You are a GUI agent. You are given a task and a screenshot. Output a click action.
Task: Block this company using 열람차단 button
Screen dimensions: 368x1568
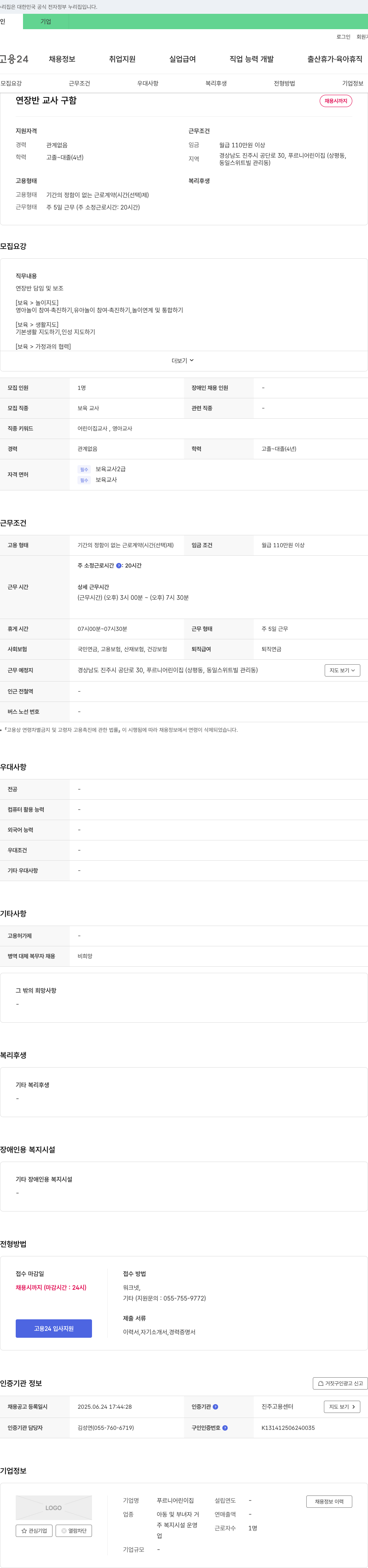tap(74, 1530)
